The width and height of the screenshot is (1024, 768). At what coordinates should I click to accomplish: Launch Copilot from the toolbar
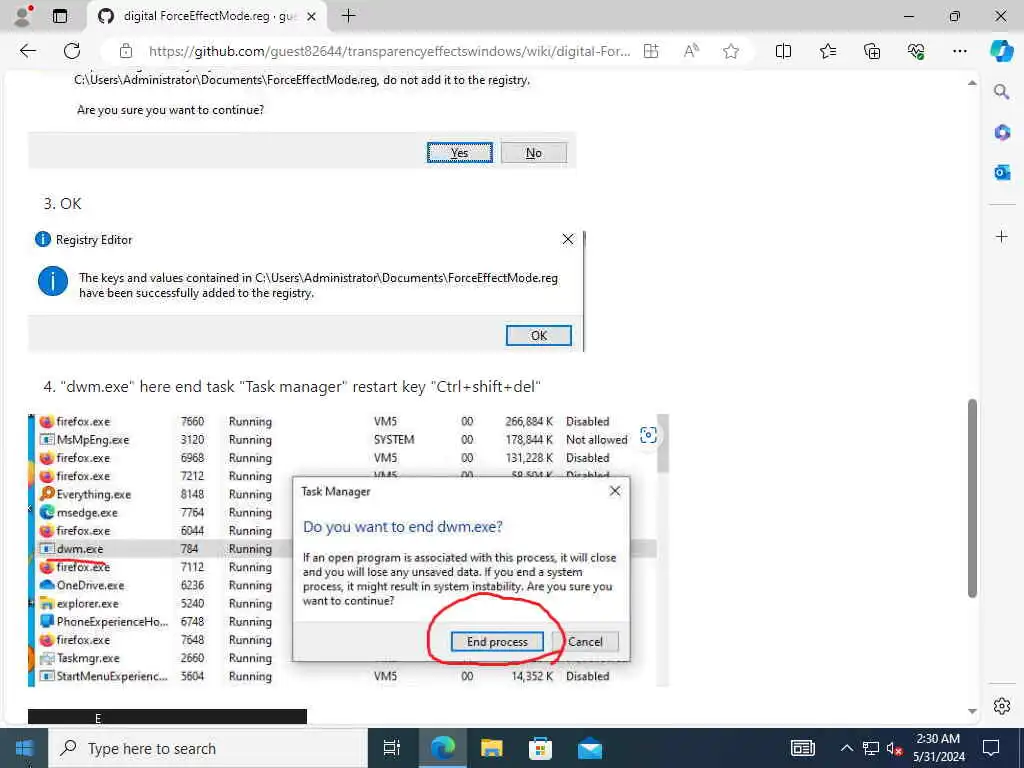click(1002, 51)
